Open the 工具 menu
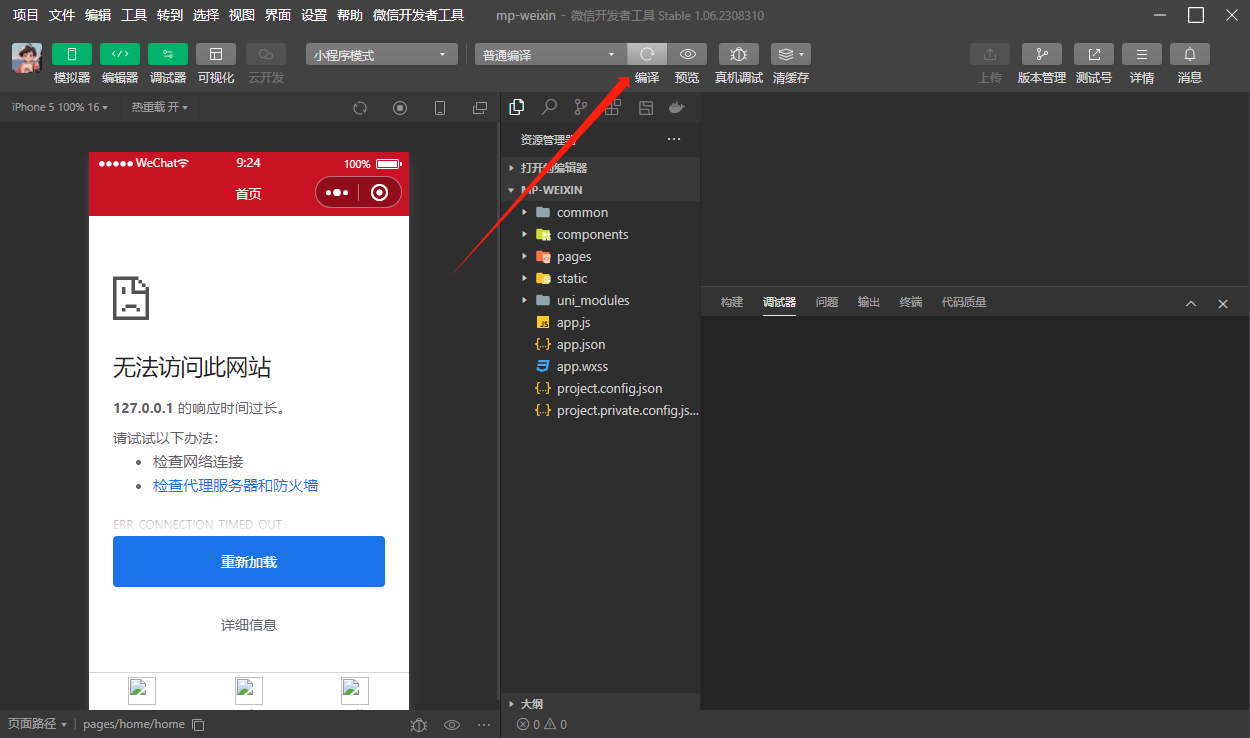 [x=134, y=15]
